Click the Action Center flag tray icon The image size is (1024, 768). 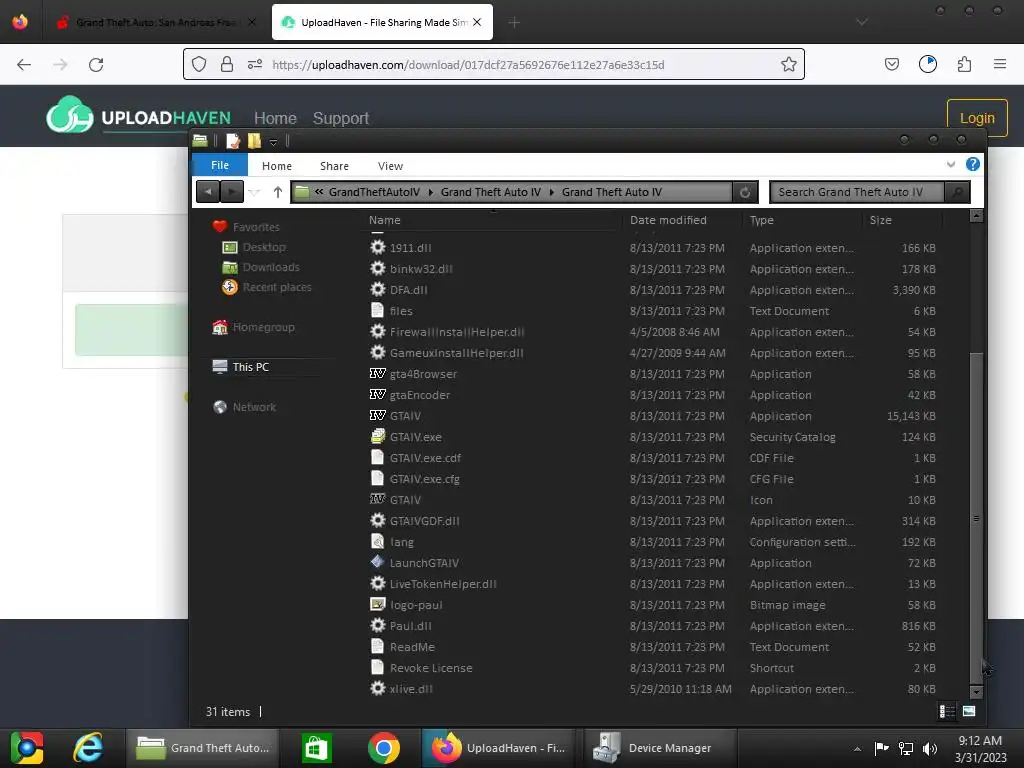(x=881, y=748)
